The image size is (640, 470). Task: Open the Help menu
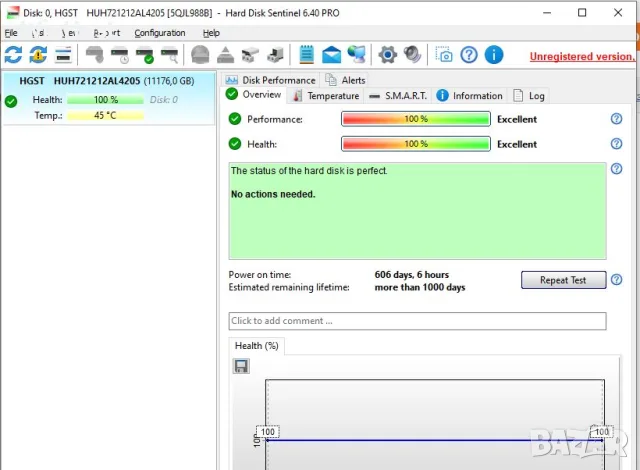211,33
